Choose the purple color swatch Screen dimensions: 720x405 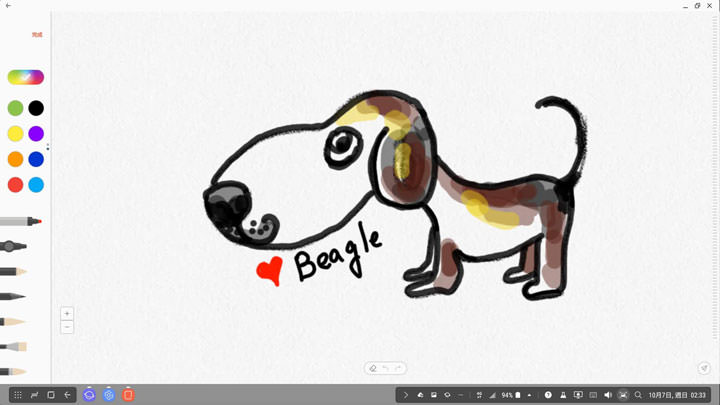[x=36, y=134]
